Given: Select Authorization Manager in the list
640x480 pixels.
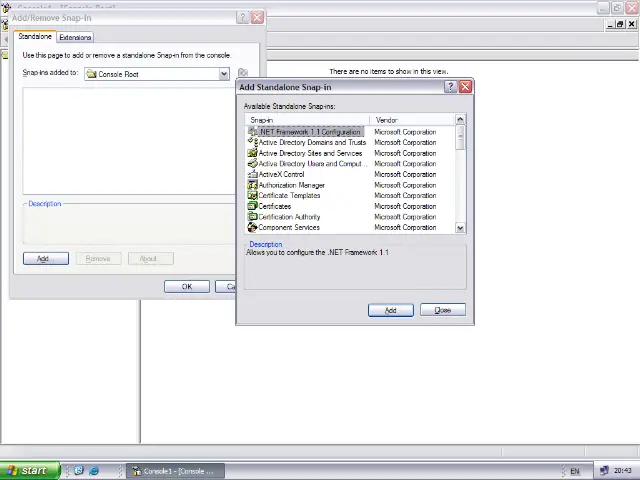Looking at the screenshot, I should click(291, 185).
